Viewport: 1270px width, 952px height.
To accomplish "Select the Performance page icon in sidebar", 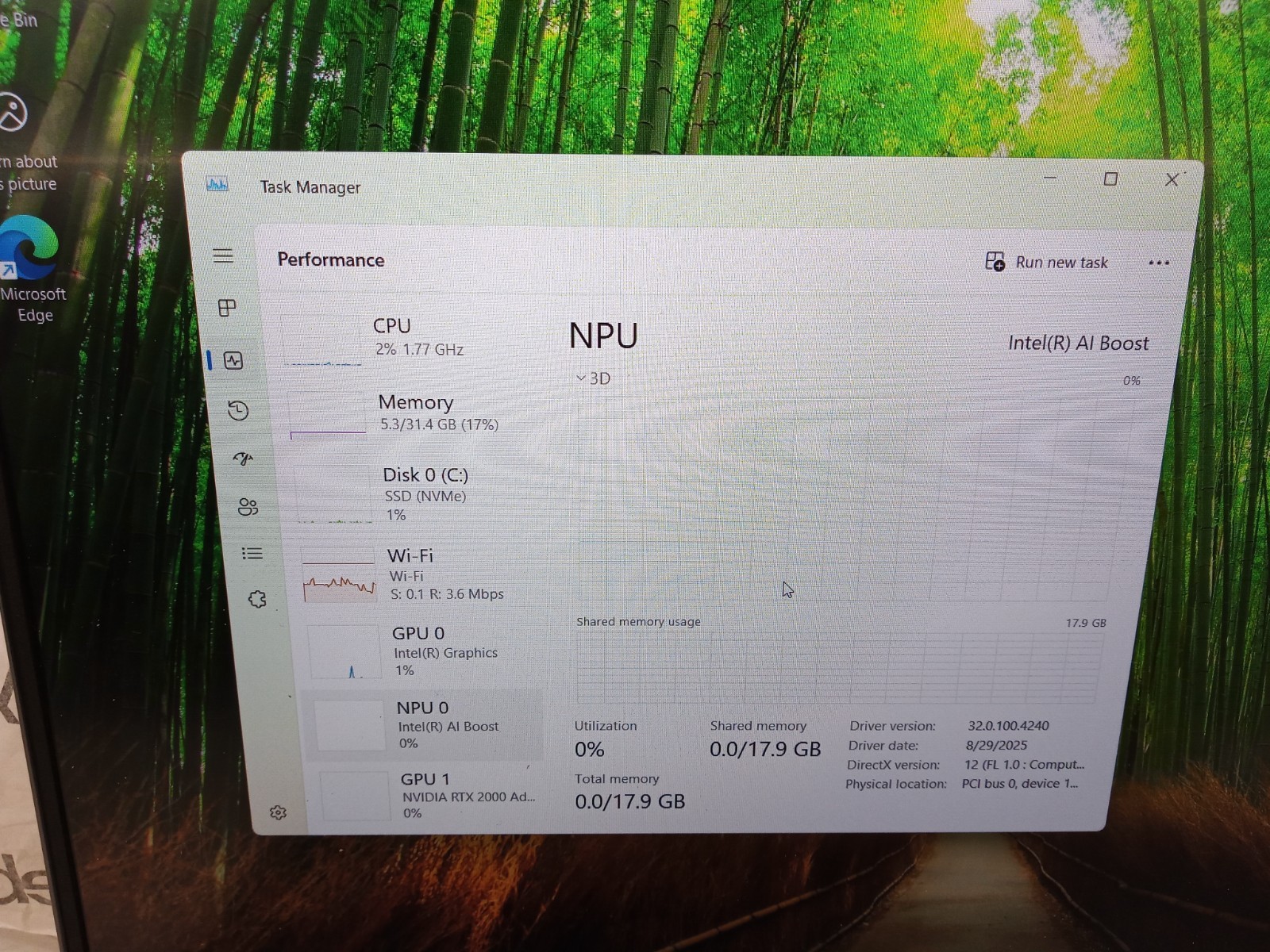I will point(233,360).
